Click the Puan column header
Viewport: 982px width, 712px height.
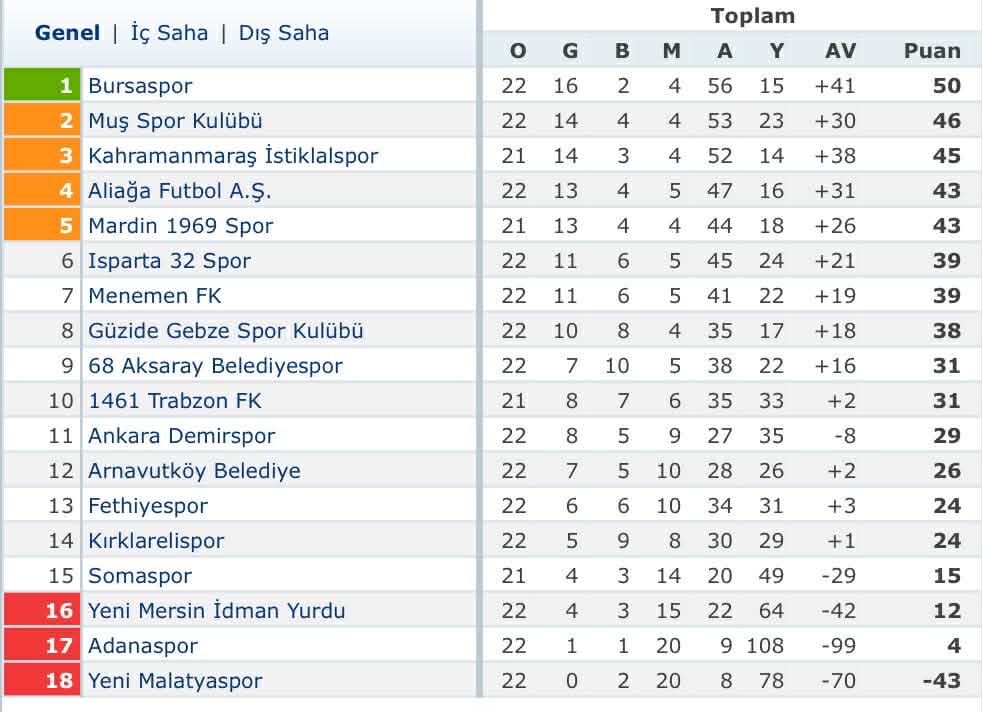tap(932, 51)
